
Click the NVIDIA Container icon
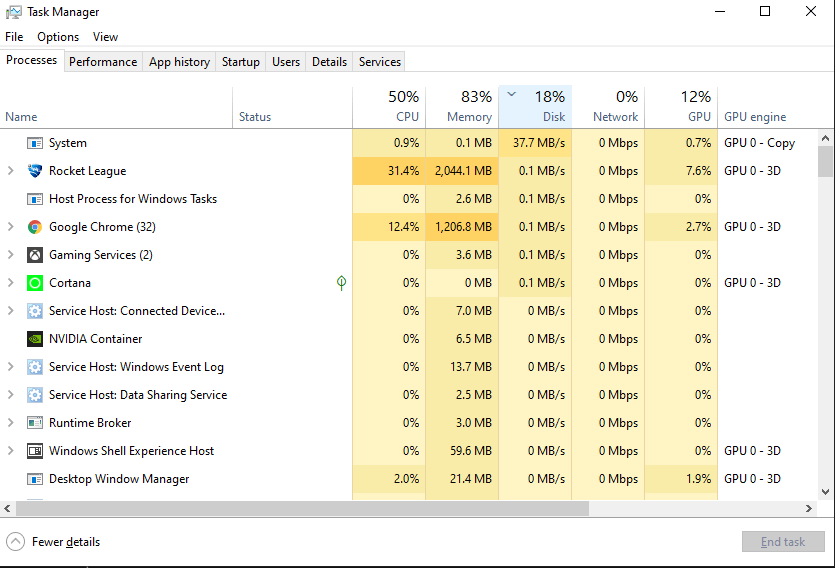pos(35,339)
